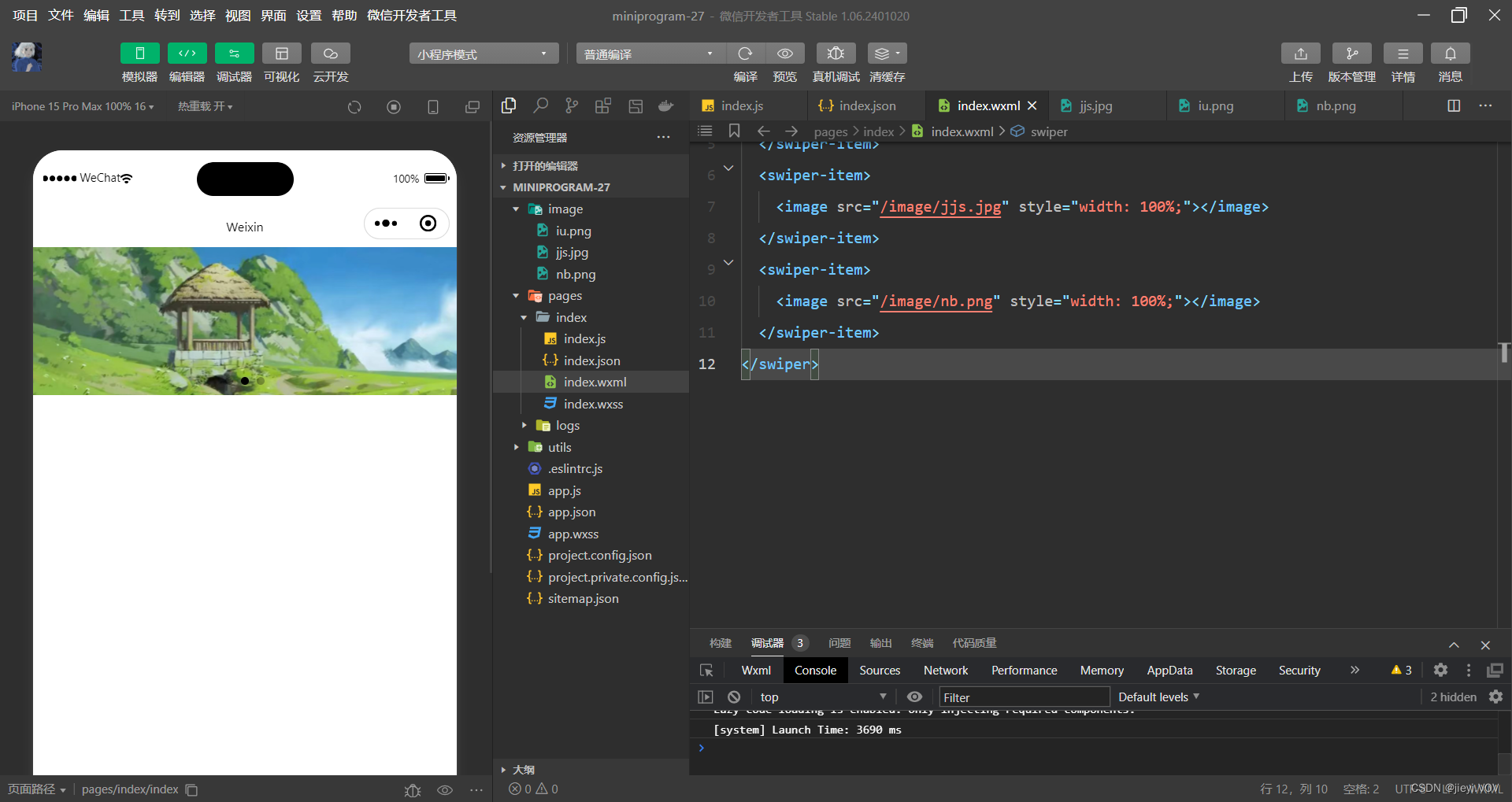
Task: Toggle console live expression eye icon
Action: [914, 697]
